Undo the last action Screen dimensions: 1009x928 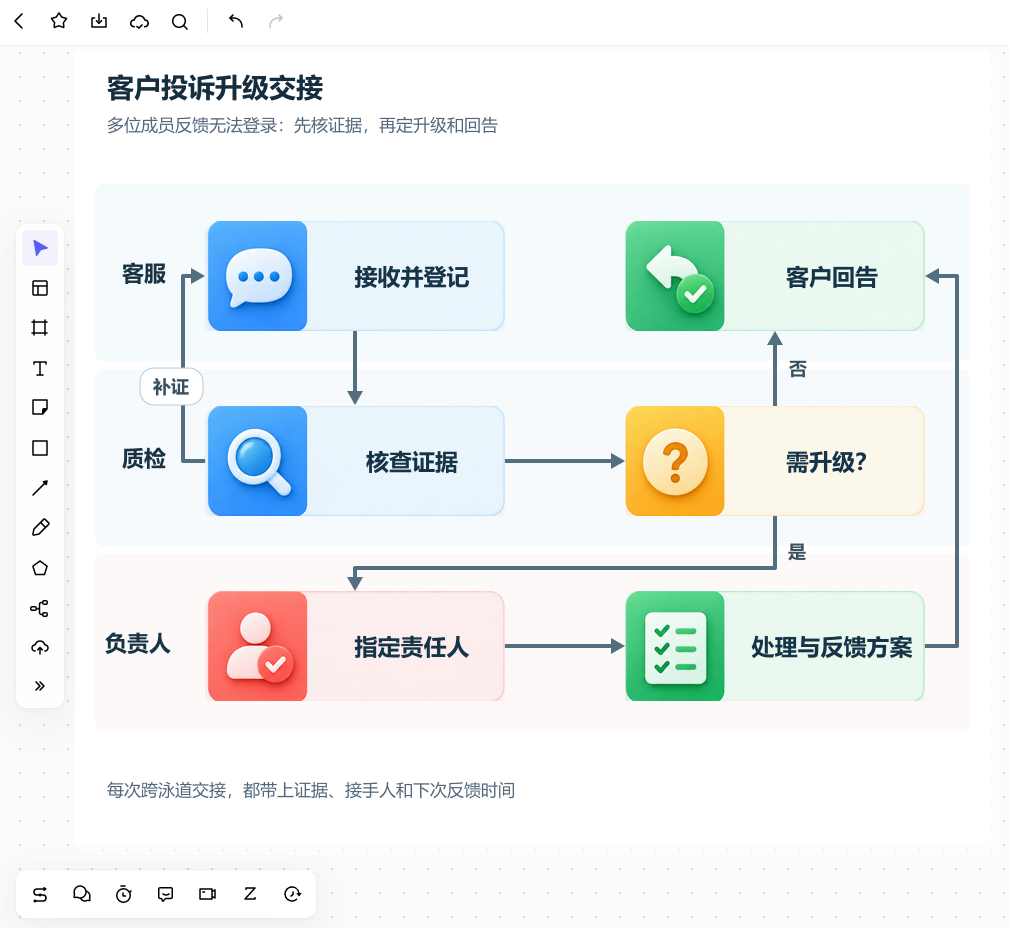236,21
